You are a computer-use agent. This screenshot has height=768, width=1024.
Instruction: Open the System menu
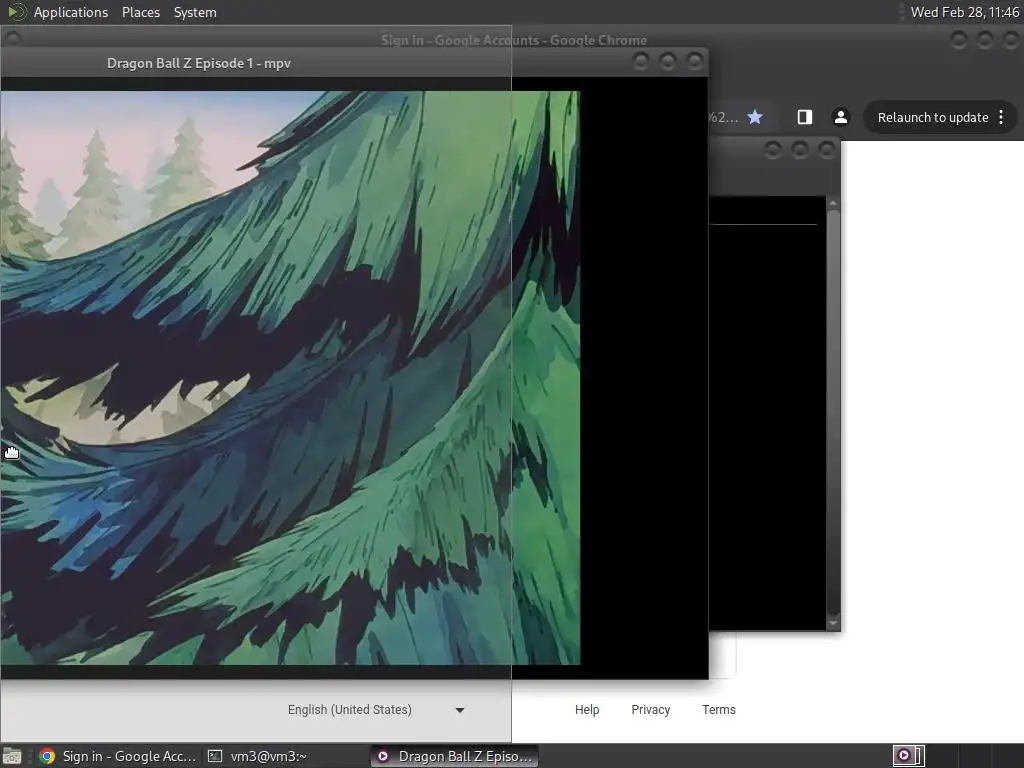[195, 12]
